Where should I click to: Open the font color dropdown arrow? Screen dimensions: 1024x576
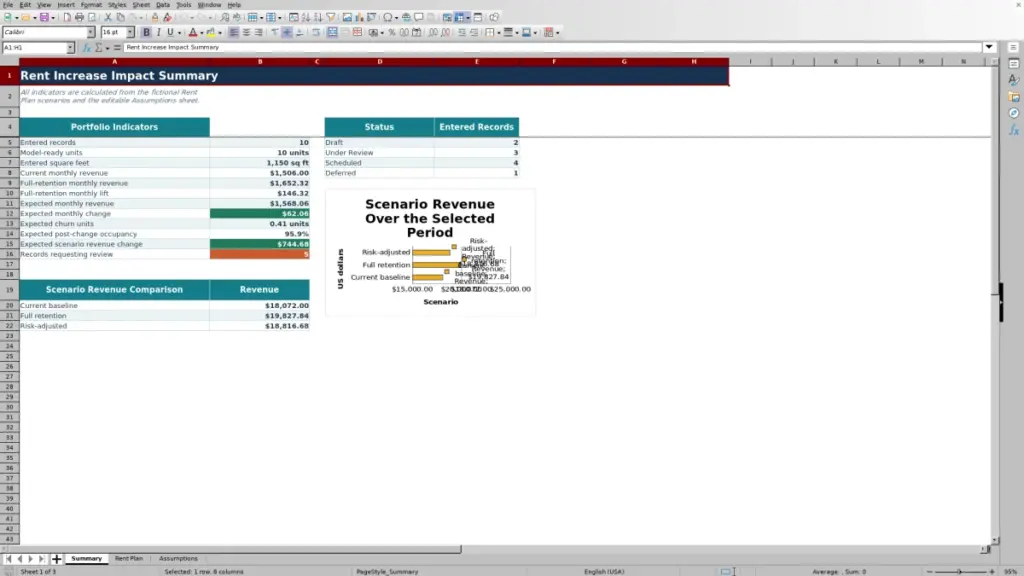coord(202,33)
